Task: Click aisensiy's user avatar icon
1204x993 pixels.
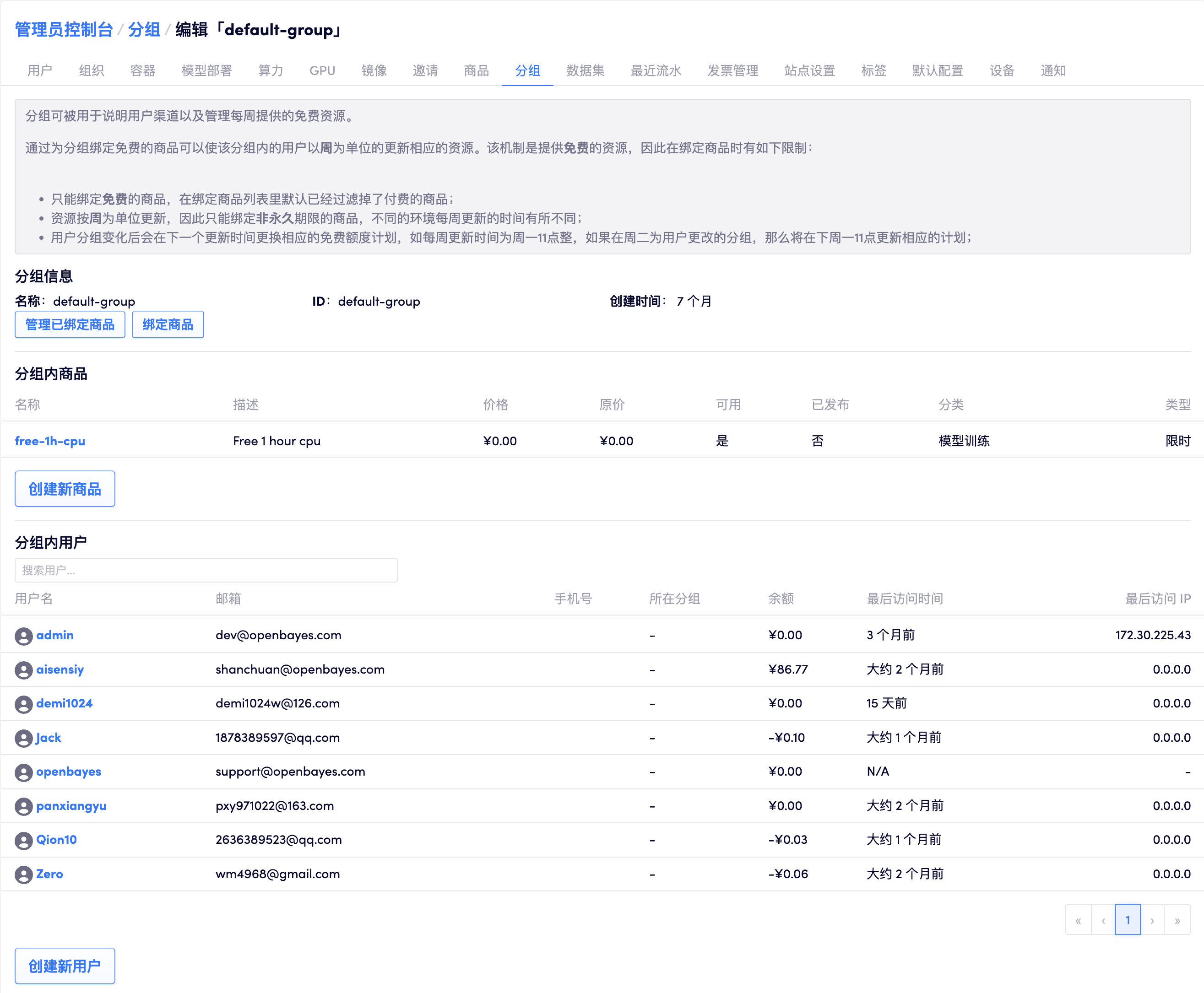Action: [23, 670]
